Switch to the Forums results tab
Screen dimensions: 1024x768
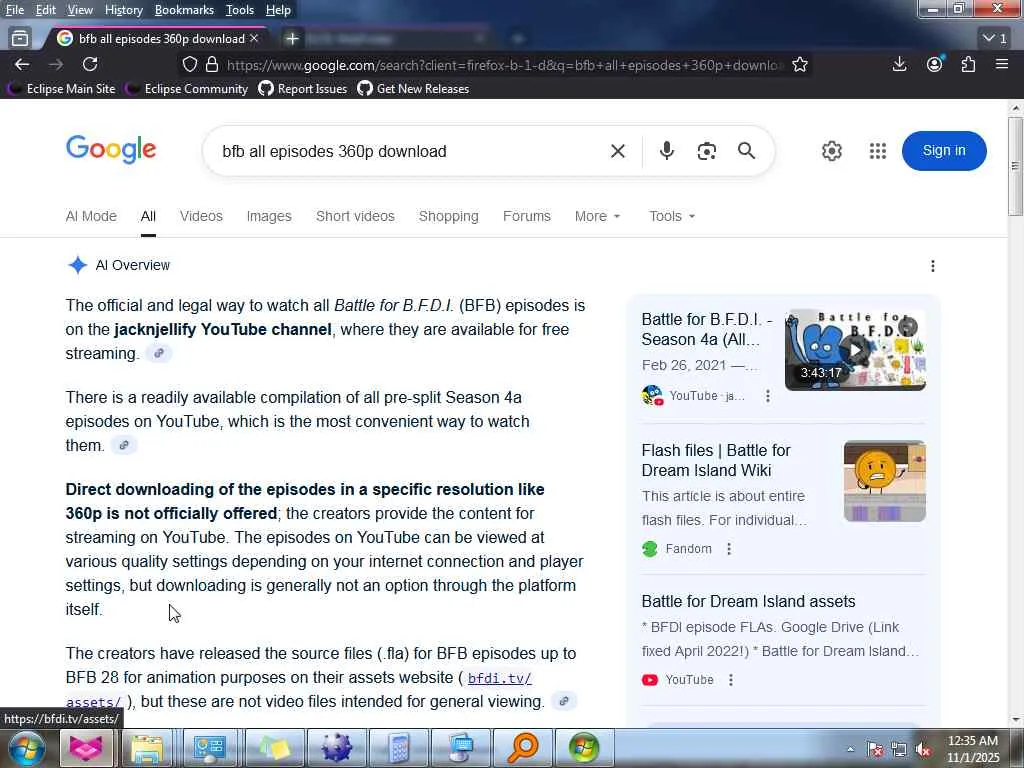point(526,216)
